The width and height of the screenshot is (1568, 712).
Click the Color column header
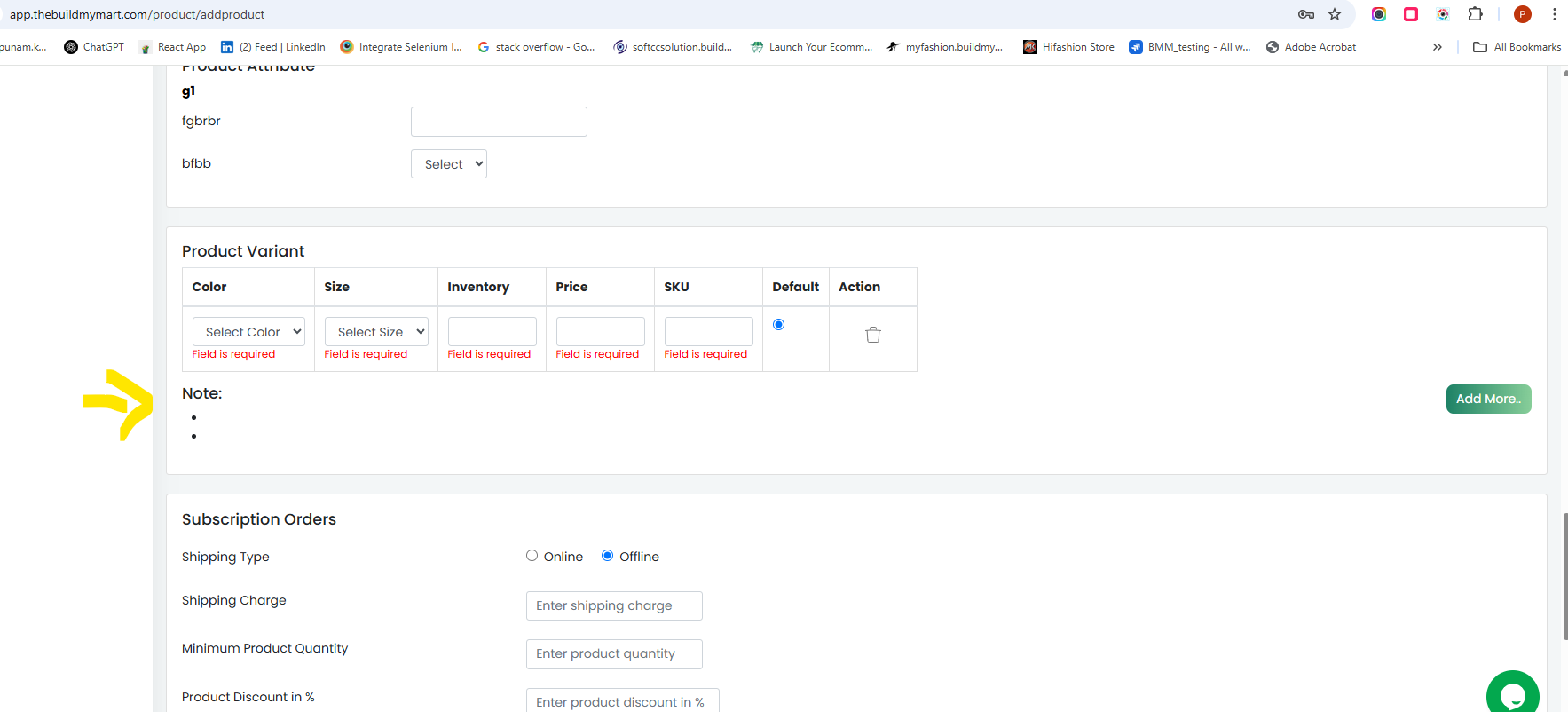coord(209,287)
